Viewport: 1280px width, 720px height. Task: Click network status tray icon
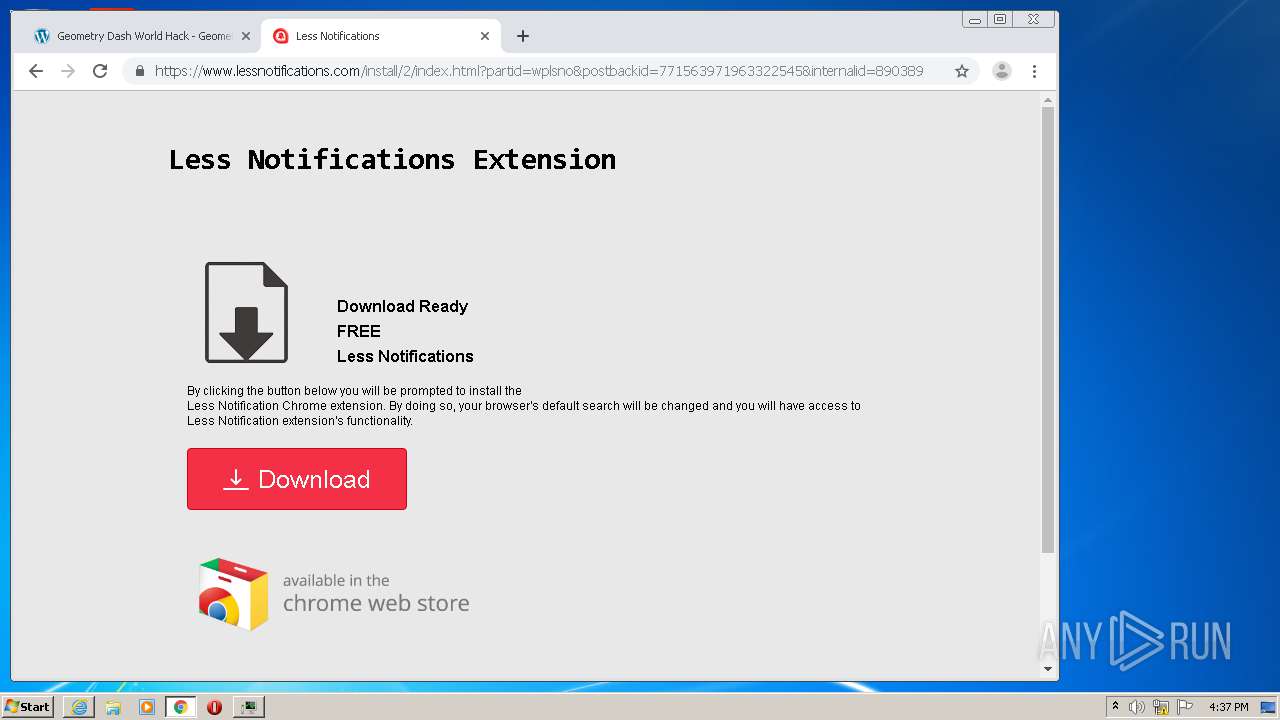(1161, 707)
